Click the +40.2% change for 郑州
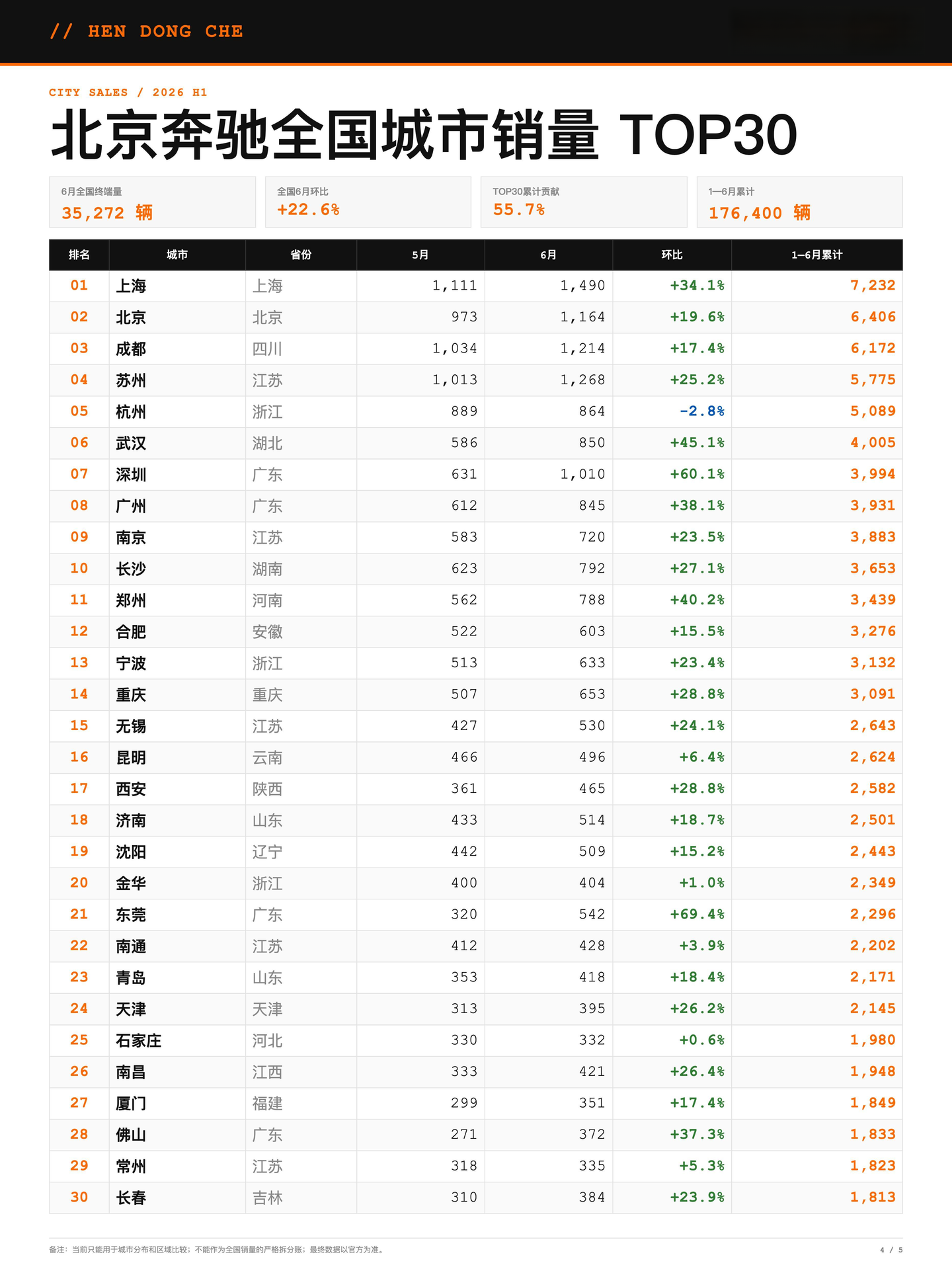The image size is (952, 1273). 697,600
